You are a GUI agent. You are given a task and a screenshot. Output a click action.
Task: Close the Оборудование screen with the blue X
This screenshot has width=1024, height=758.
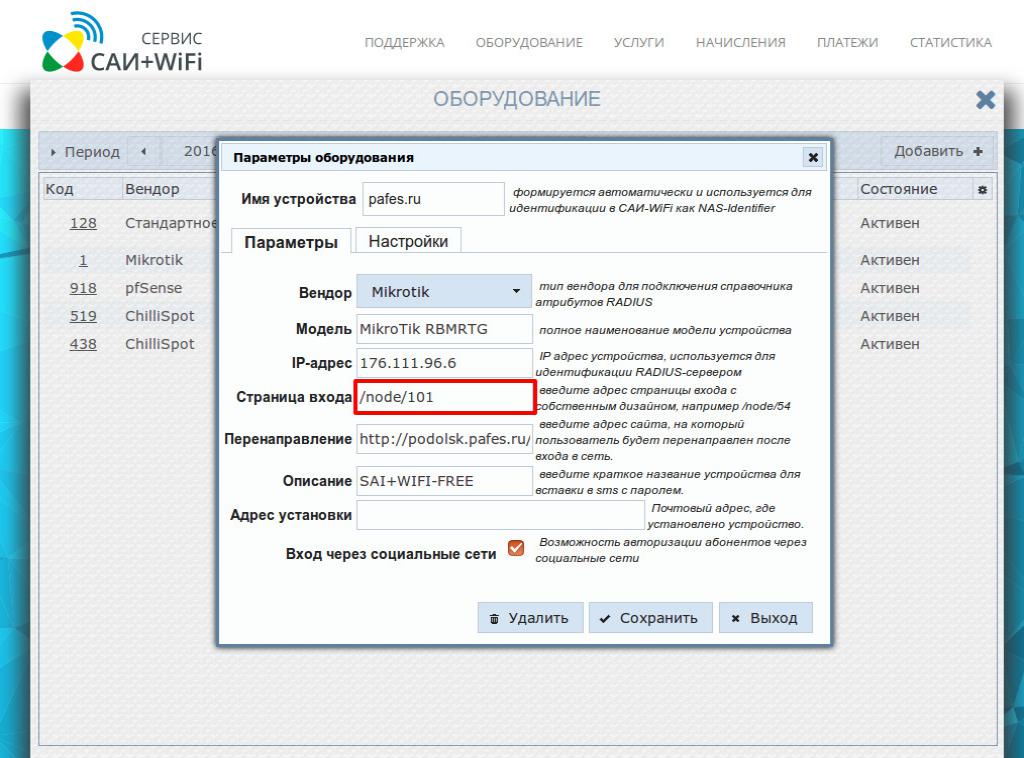[986, 99]
